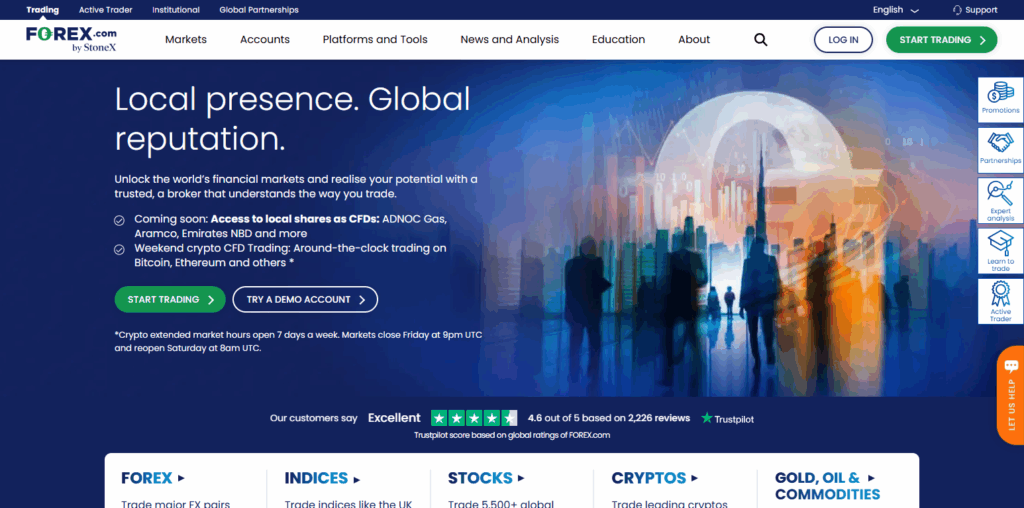
Task: Open the CRYPTOS market card heading
Action: click(x=654, y=478)
